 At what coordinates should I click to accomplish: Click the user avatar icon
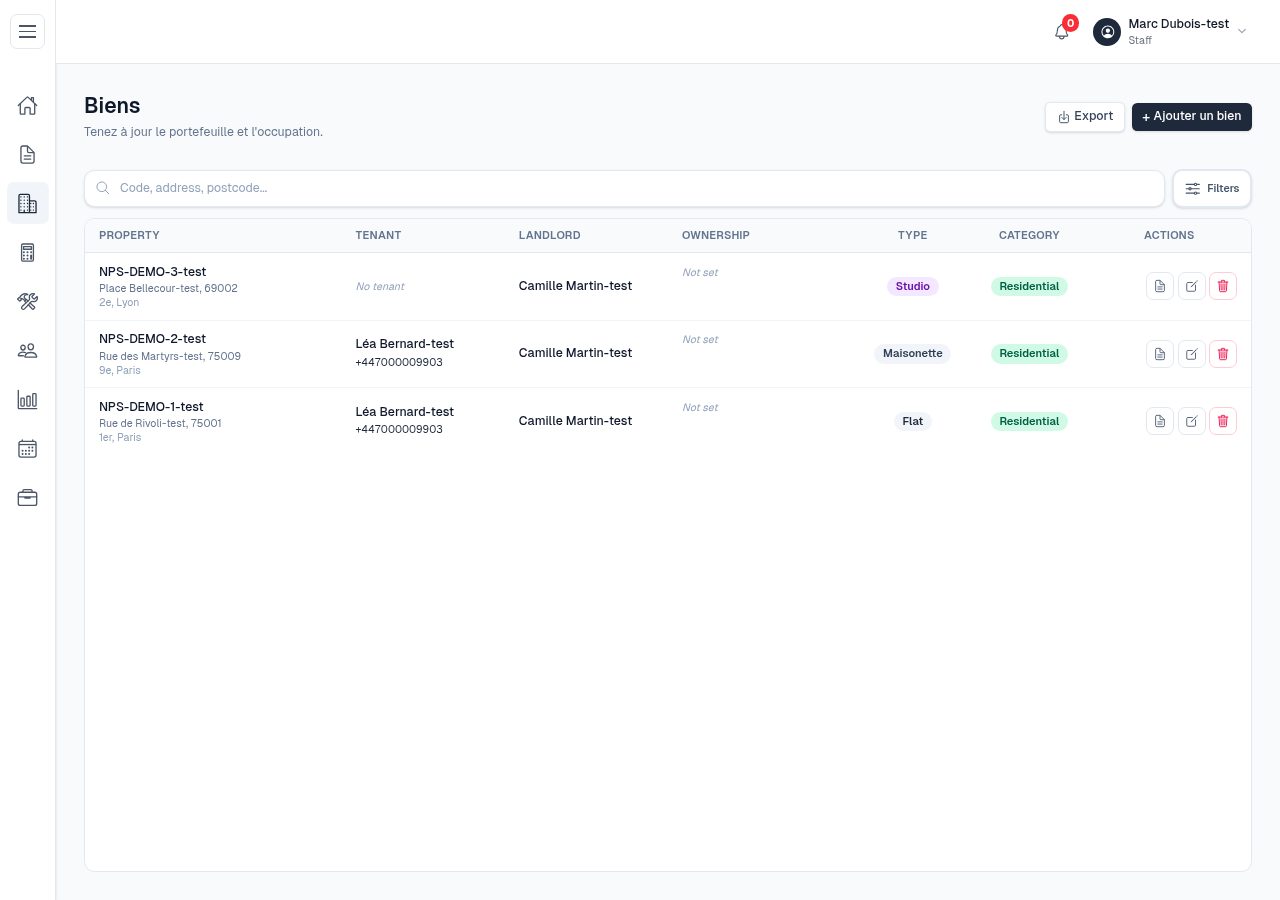click(x=1107, y=32)
